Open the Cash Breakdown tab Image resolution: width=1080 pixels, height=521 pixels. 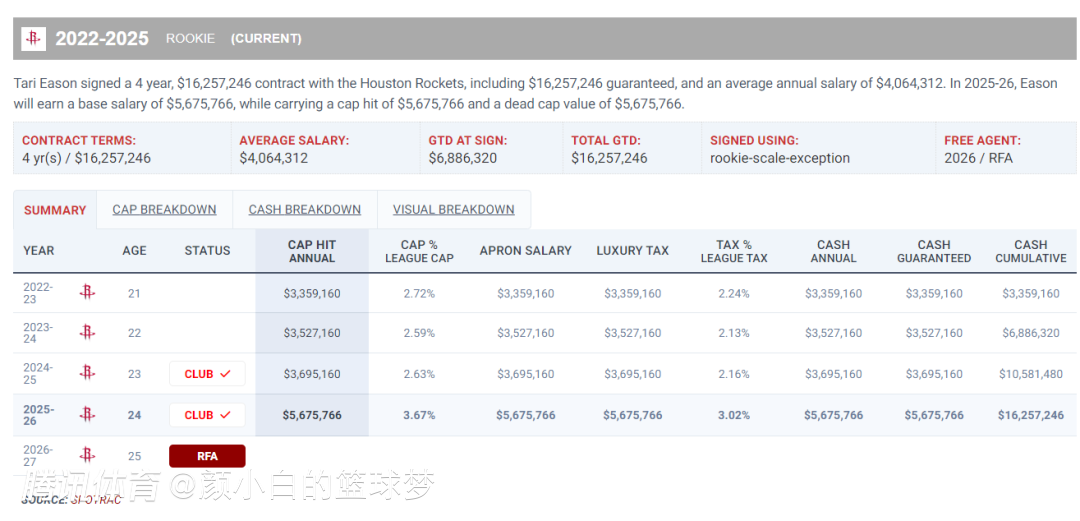[x=304, y=210]
